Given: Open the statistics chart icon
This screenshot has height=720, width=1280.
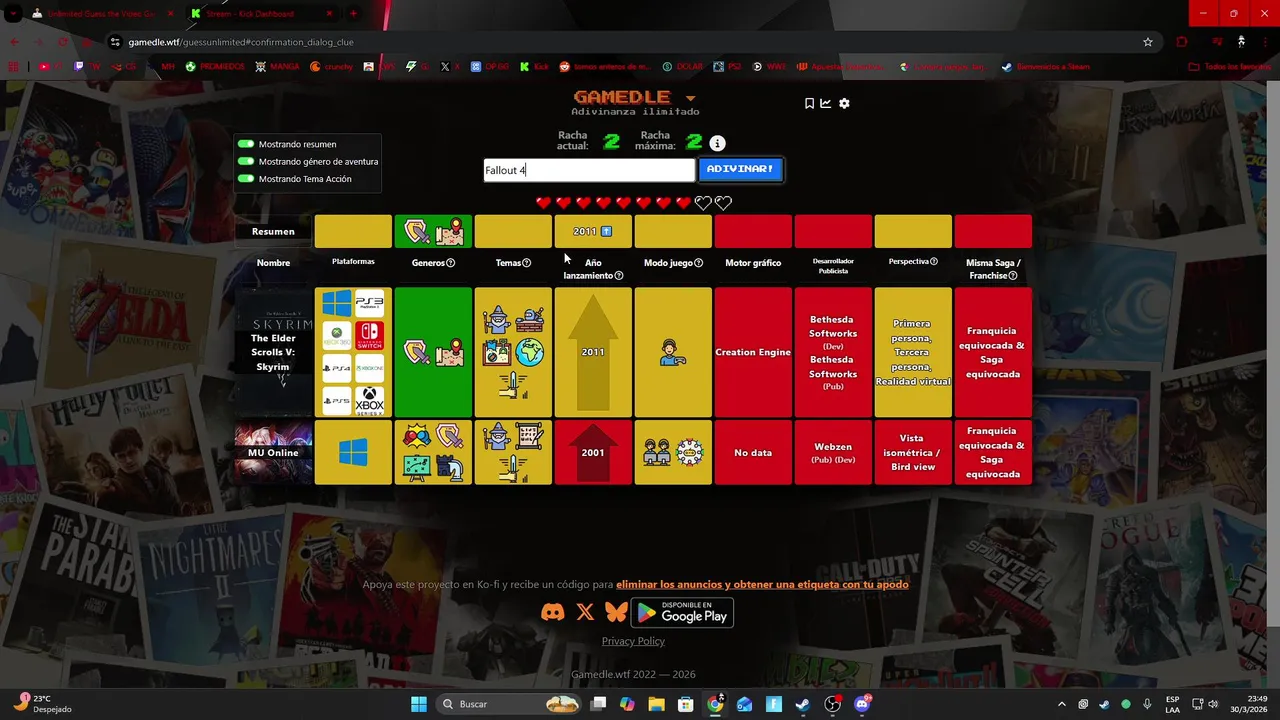Looking at the screenshot, I should (826, 103).
